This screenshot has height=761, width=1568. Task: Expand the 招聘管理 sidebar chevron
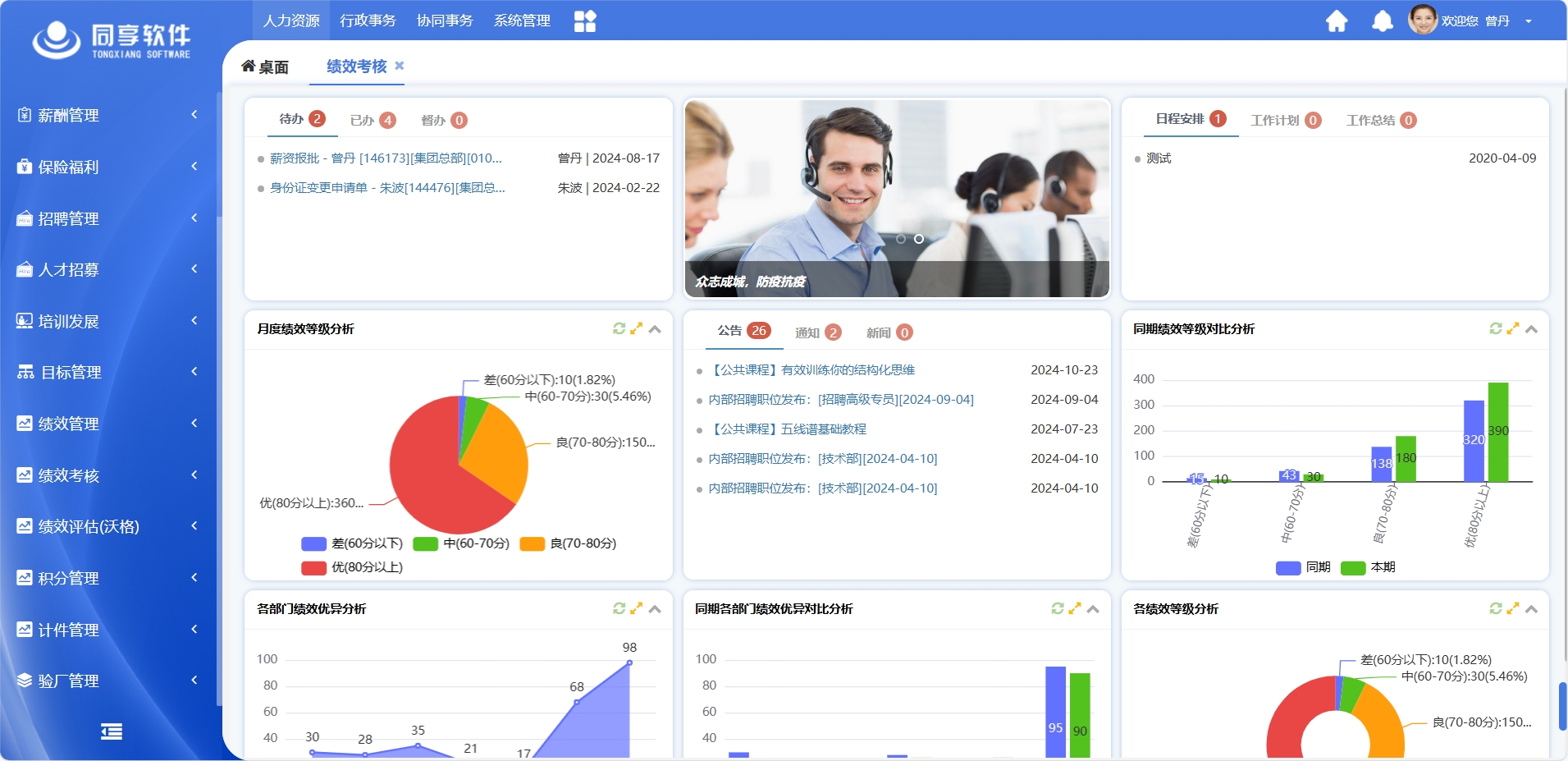coord(194,218)
